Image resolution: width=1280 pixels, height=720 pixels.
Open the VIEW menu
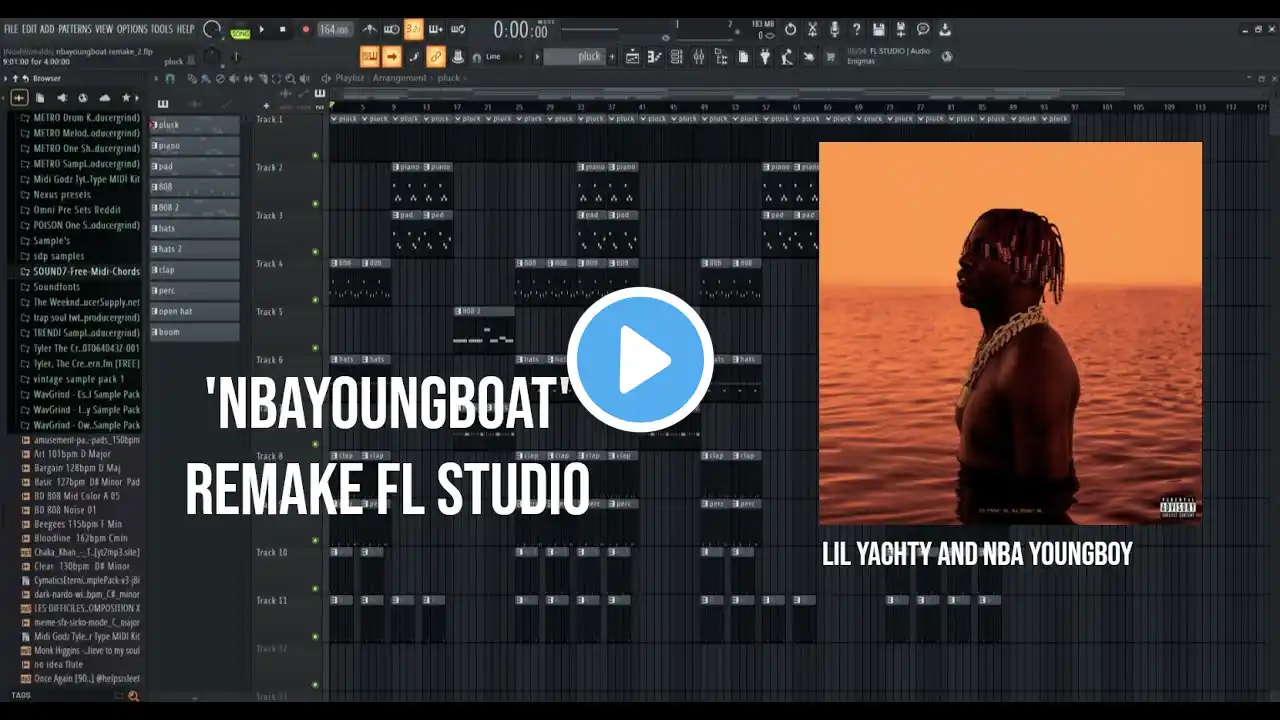point(104,29)
